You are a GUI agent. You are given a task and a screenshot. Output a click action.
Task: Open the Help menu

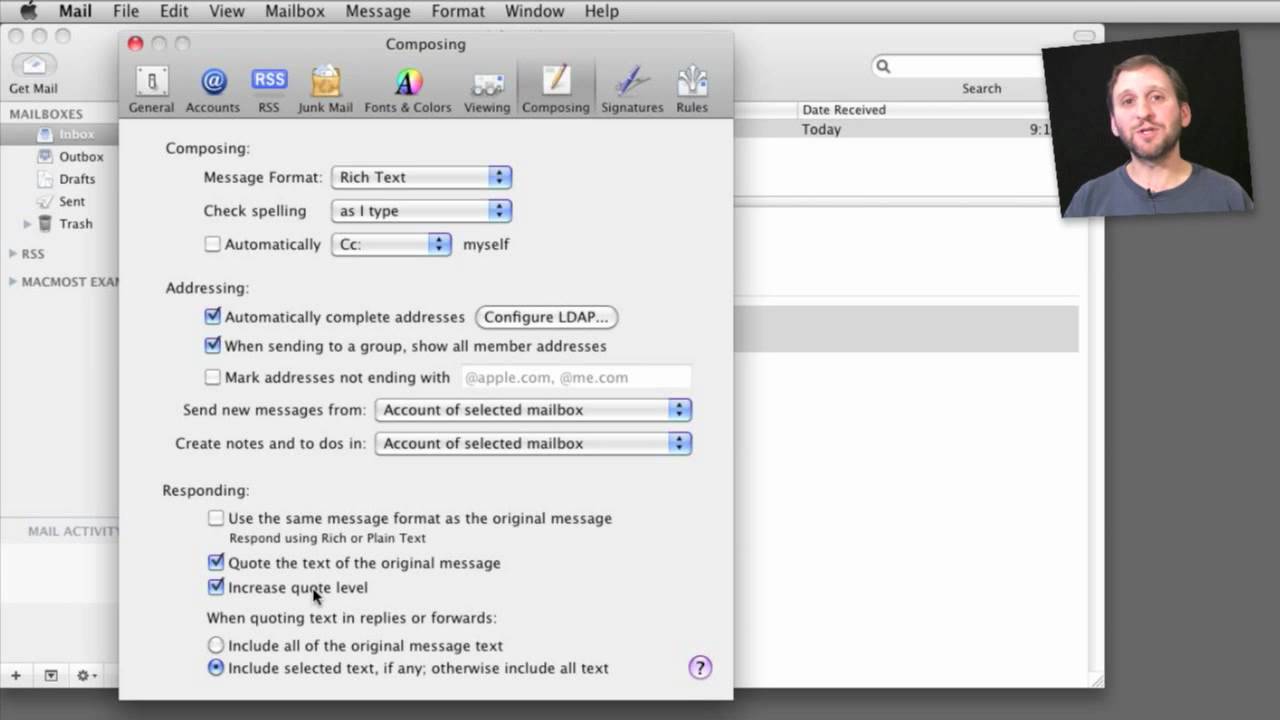[x=602, y=11]
